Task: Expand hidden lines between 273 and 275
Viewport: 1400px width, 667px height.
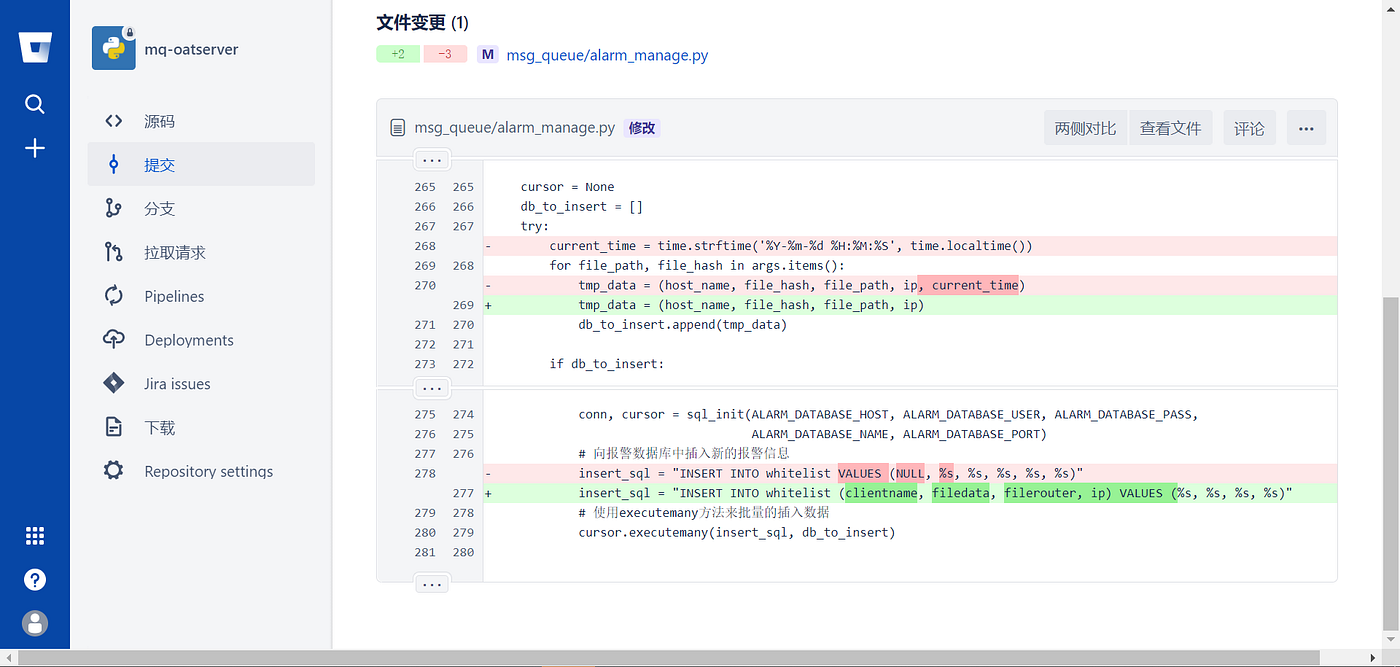Action: pyautogui.click(x=432, y=388)
